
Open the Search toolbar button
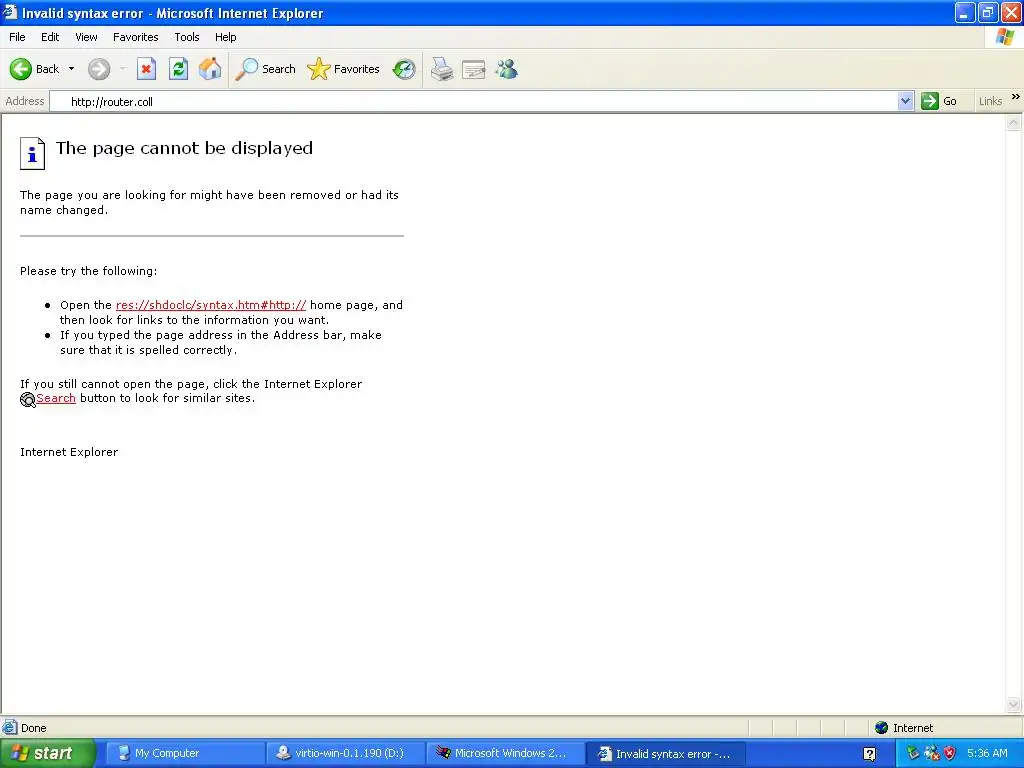point(265,69)
